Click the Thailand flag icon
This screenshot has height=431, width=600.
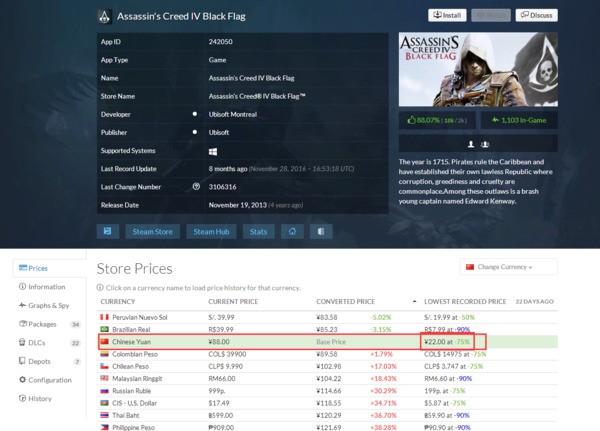[x=104, y=415]
